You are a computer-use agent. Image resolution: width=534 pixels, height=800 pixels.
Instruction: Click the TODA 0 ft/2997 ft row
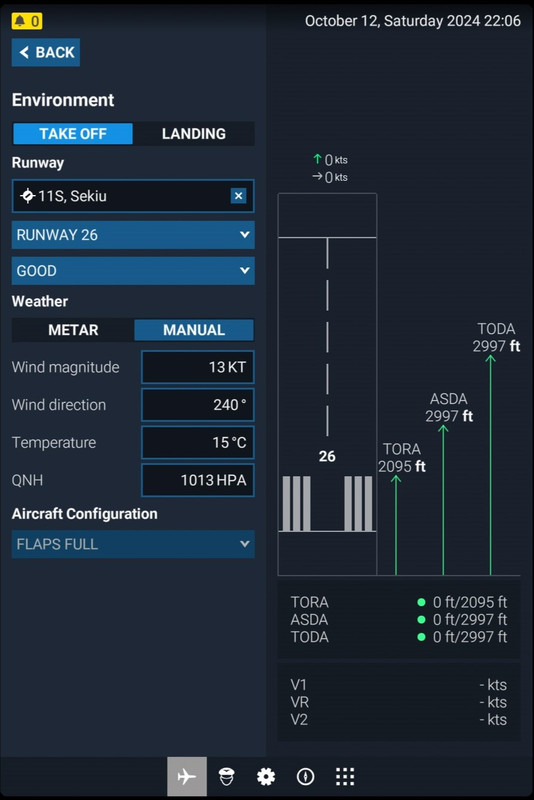click(x=399, y=637)
